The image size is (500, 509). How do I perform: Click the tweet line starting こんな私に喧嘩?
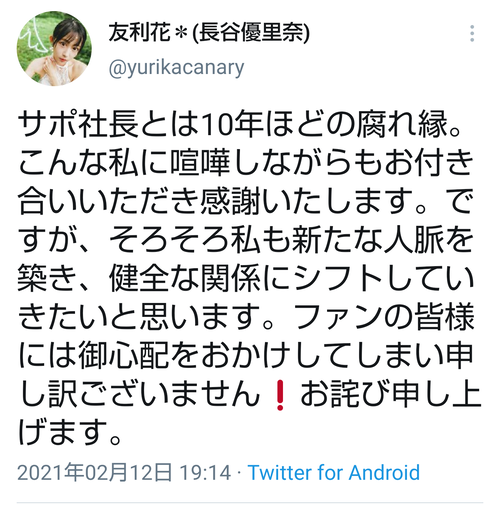[246, 163]
